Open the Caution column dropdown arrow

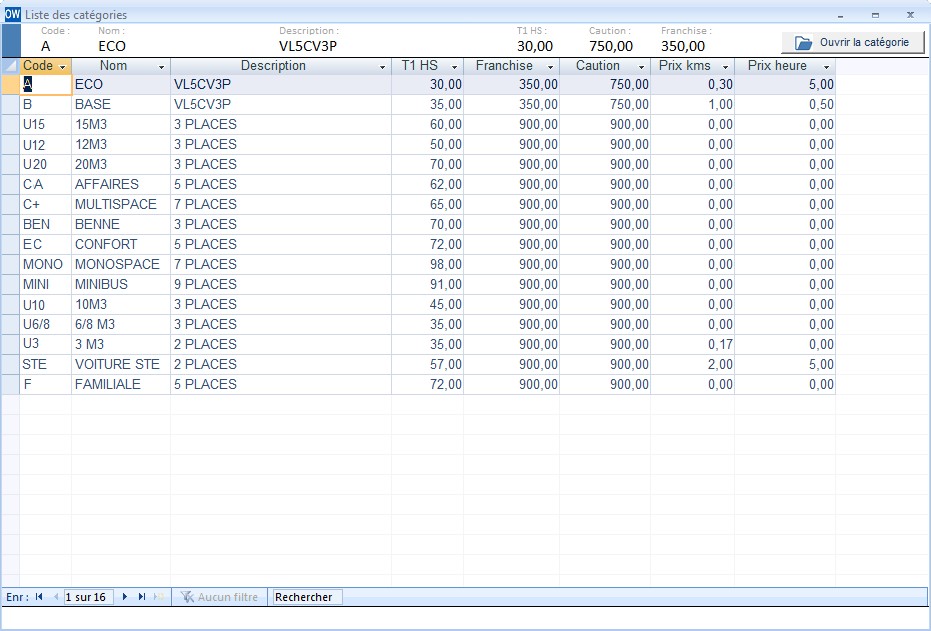tap(641, 67)
